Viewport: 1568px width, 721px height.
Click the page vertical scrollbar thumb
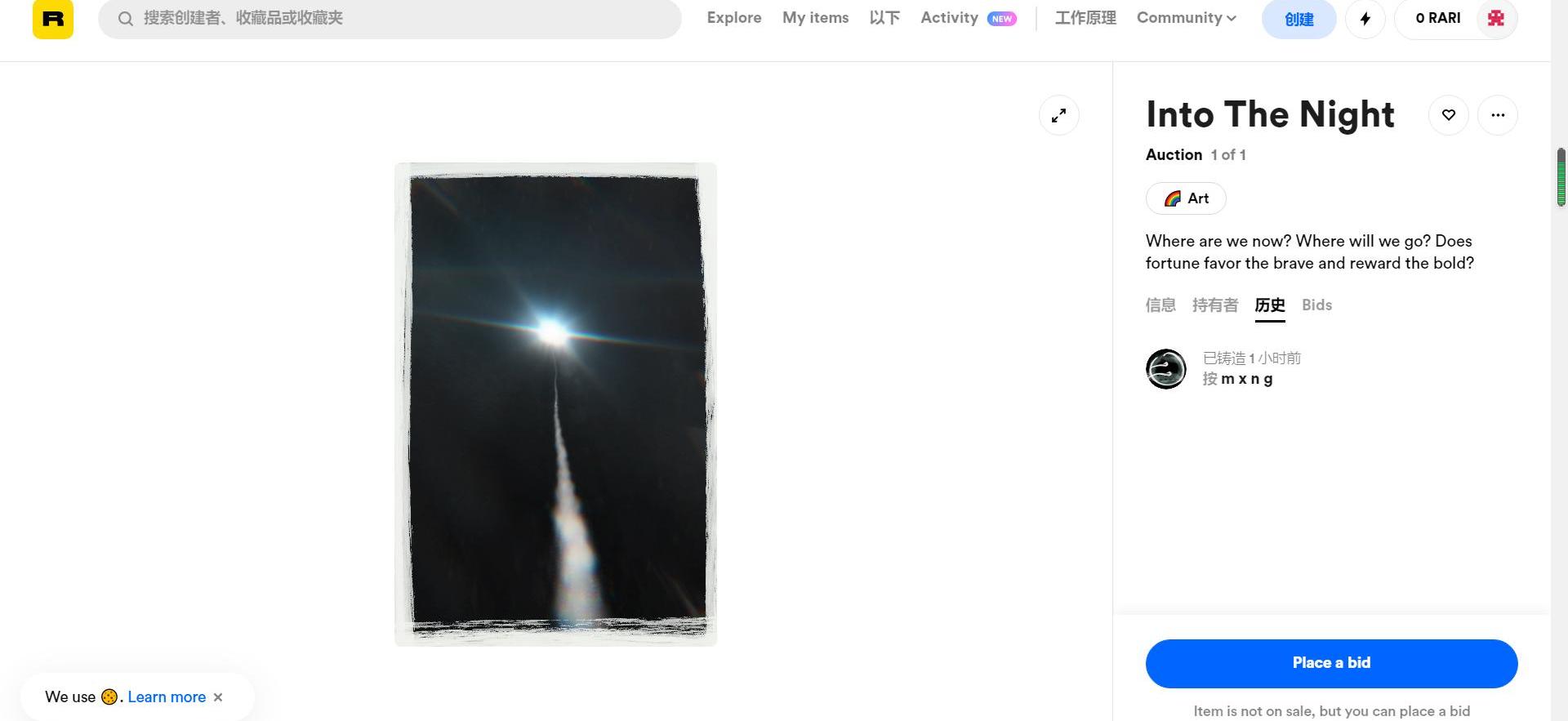tap(1561, 177)
